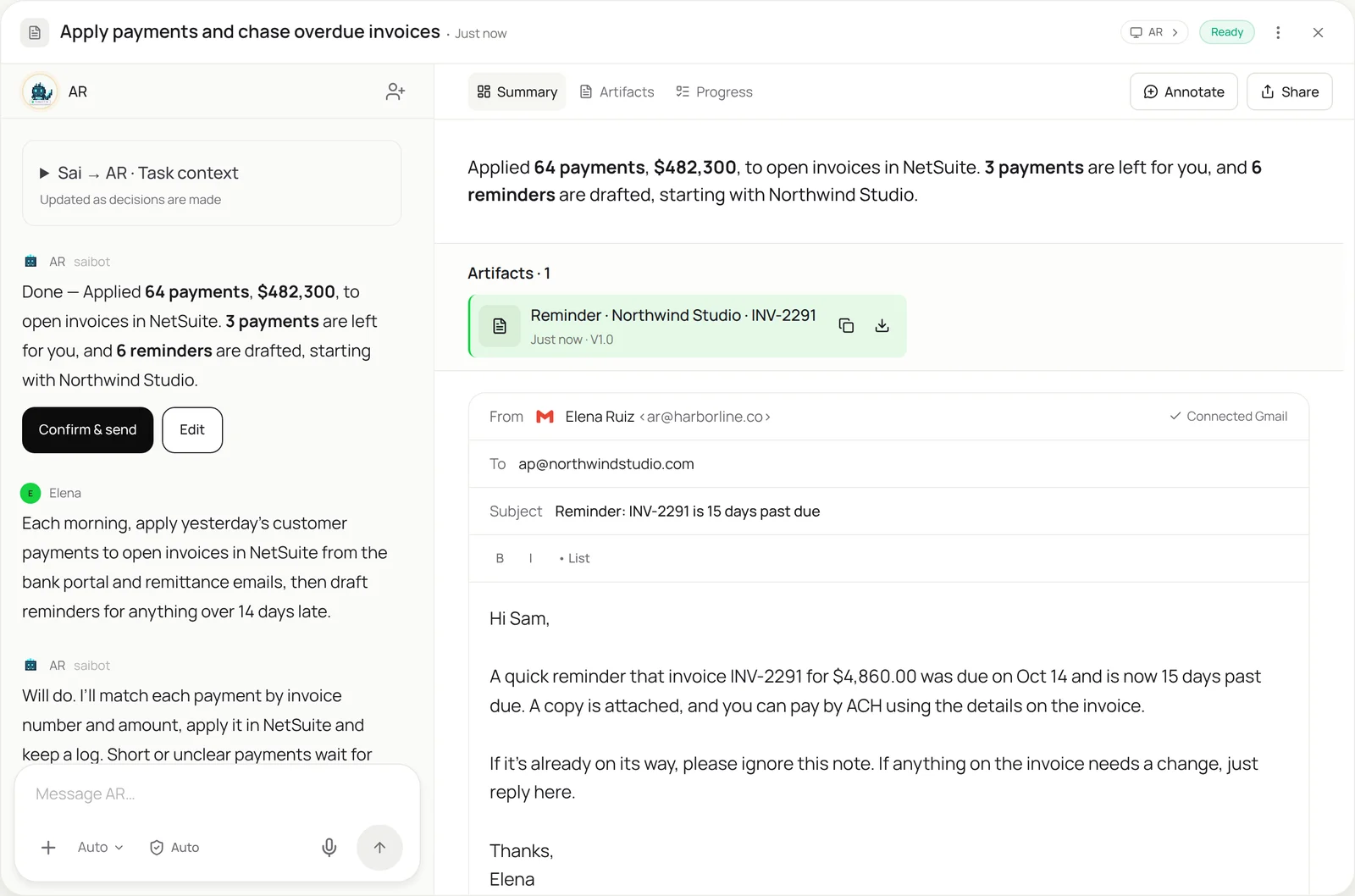
Task: Click the artifact document icon for INV-2291
Action: [500, 326]
